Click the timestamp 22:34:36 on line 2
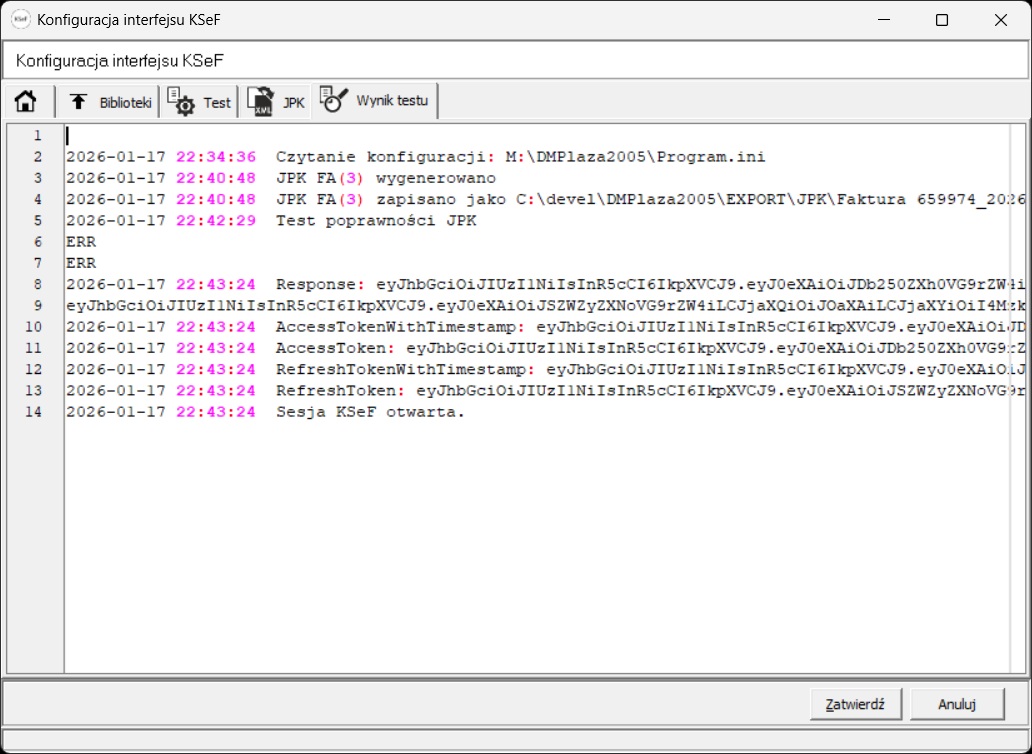The image size is (1032, 754). coord(216,157)
